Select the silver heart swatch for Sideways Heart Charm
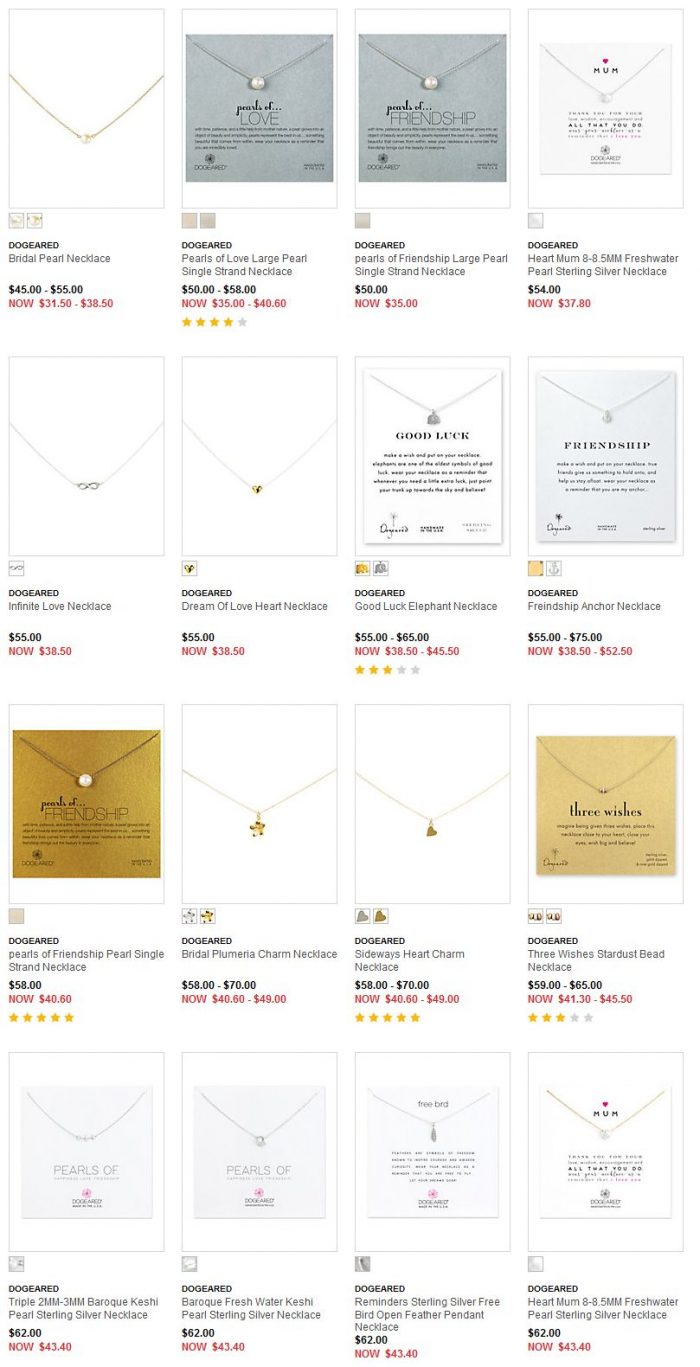The width and height of the screenshot is (700, 1367). coord(362,916)
